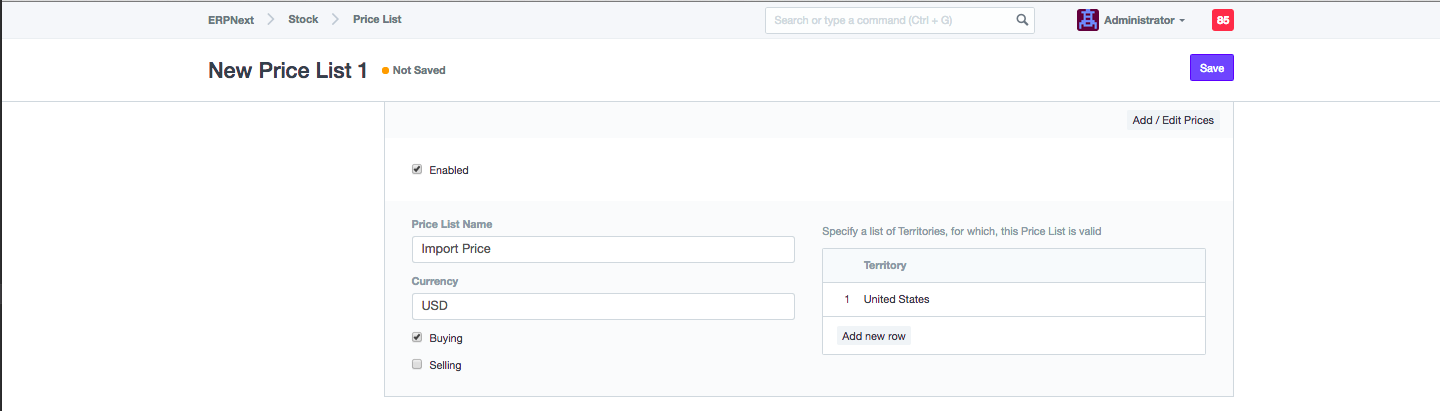Toggle the Buying checkbox
This screenshot has width=1440, height=411.
coord(417,337)
